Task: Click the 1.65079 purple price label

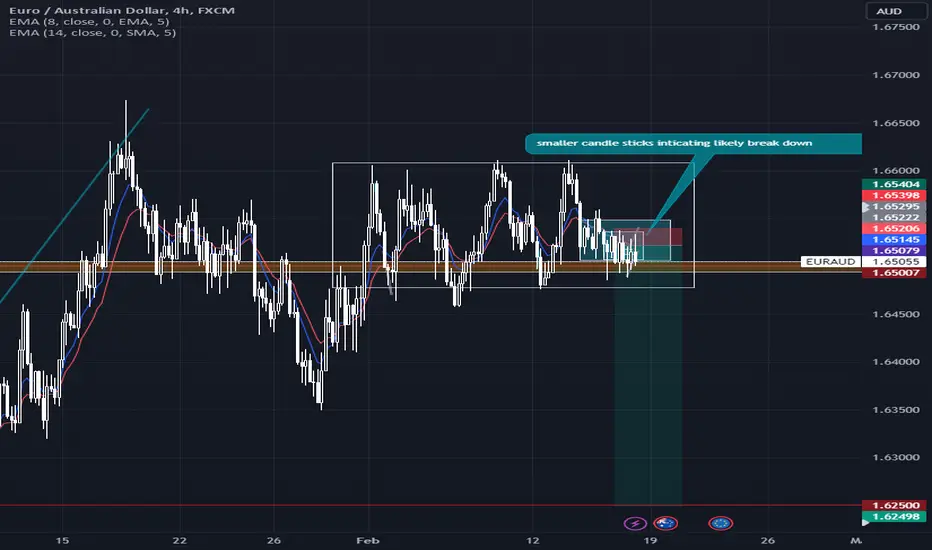Action: click(894, 250)
